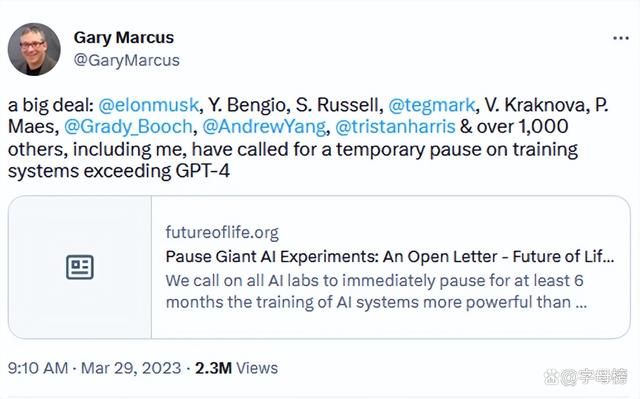
Task: Open the @tegmark mention
Action: pos(431,105)
